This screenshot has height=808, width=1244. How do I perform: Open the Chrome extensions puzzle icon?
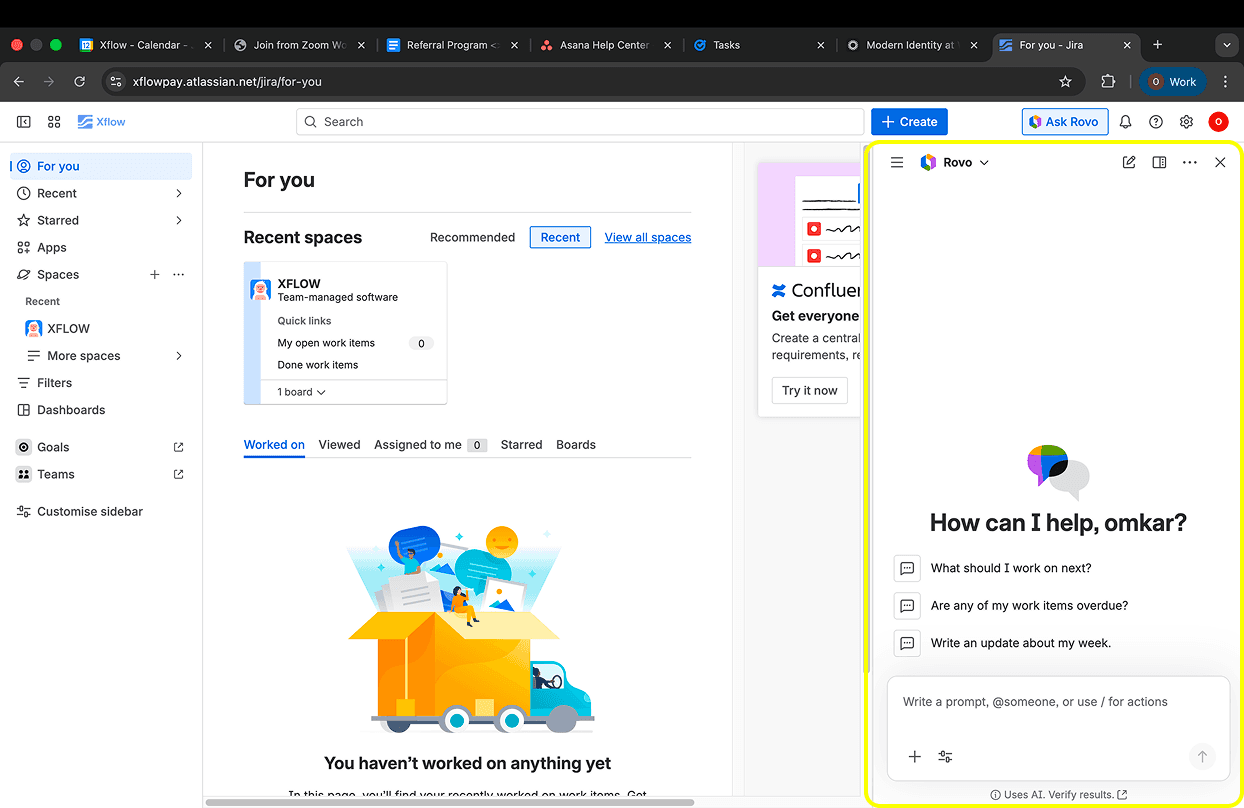(1108, 82)
